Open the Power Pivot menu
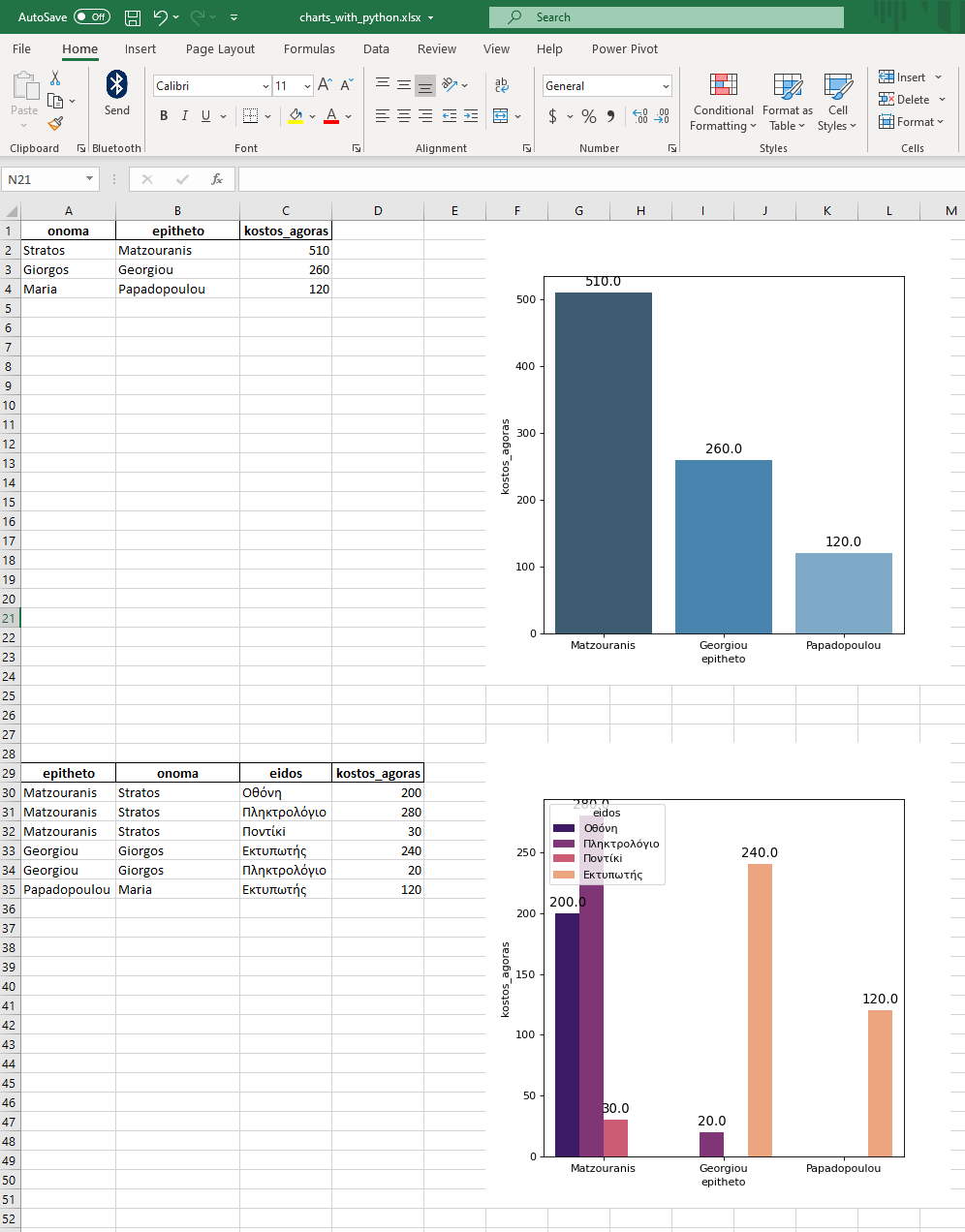This screenshot has height=1232, width=965. [x=625, y=48]
